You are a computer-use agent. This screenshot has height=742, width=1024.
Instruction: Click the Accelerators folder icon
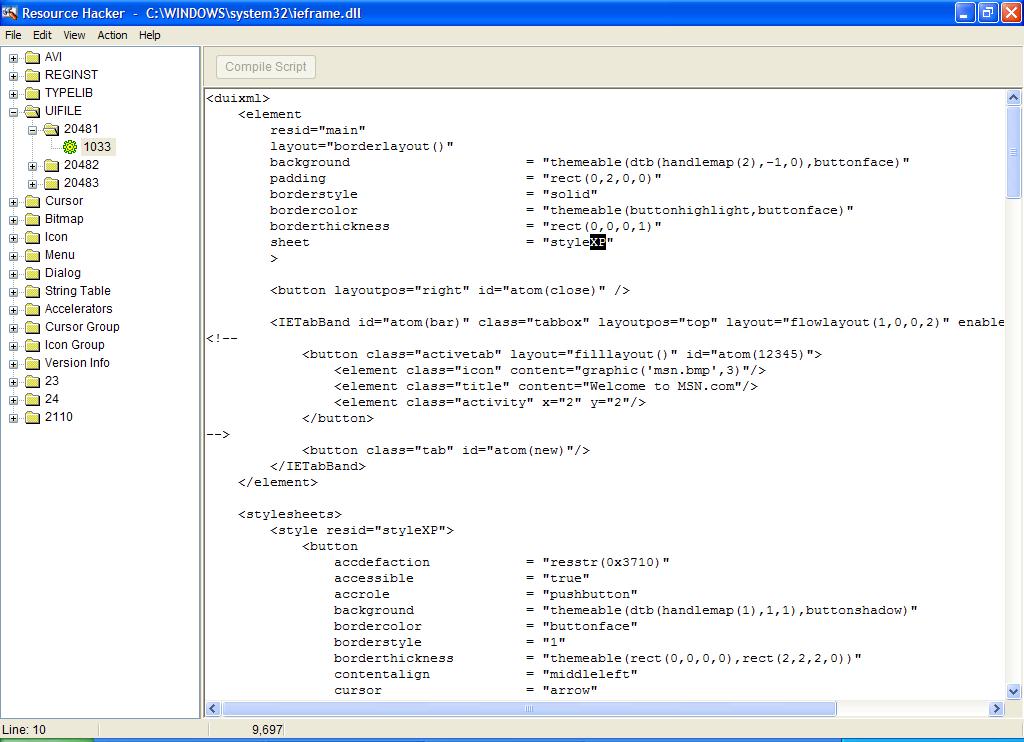point(32,309)
